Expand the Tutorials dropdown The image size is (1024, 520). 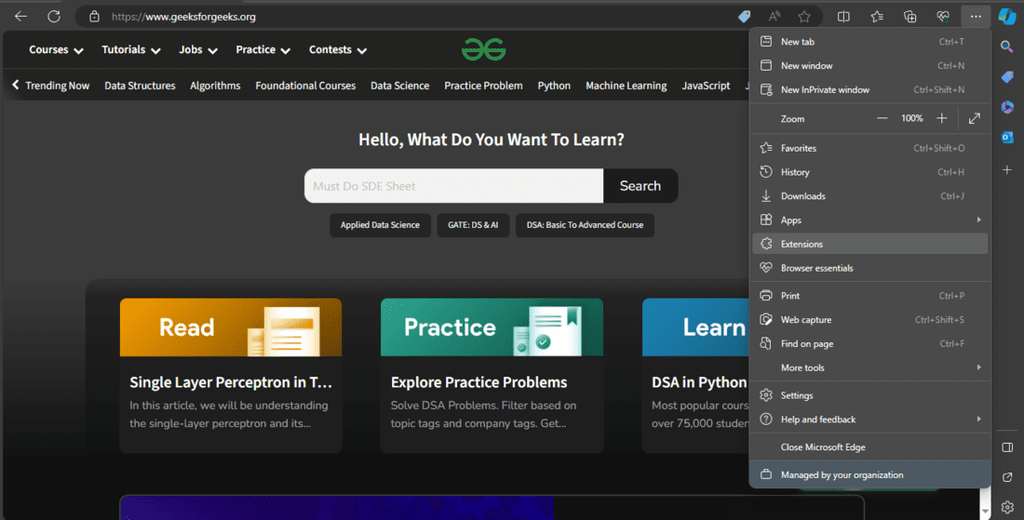(131, 50)
